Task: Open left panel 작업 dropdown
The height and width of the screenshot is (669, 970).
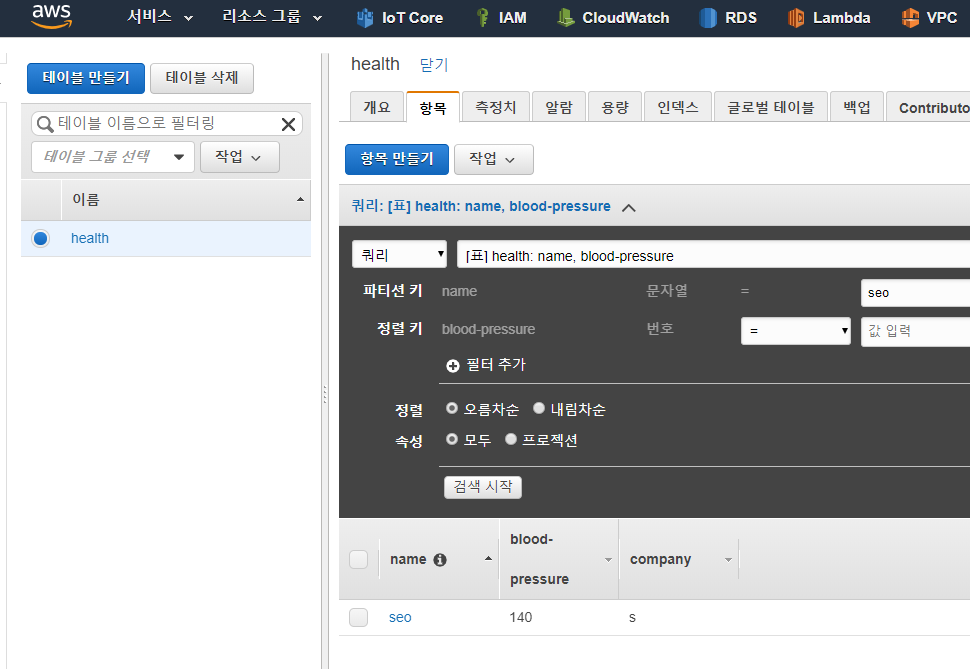Action: [x=239, y=157]
